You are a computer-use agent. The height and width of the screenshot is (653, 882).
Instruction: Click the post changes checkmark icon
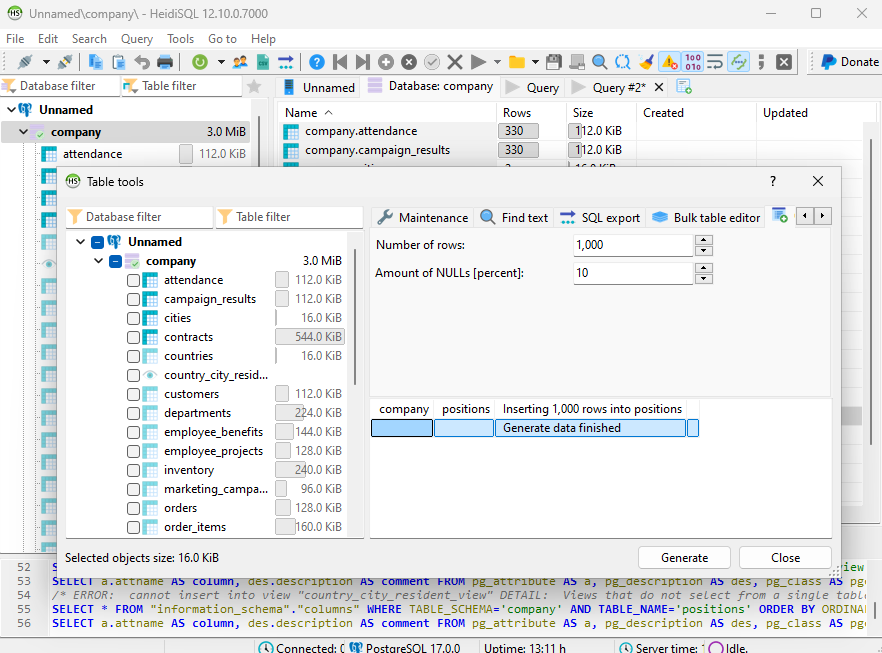pos(432,62)
